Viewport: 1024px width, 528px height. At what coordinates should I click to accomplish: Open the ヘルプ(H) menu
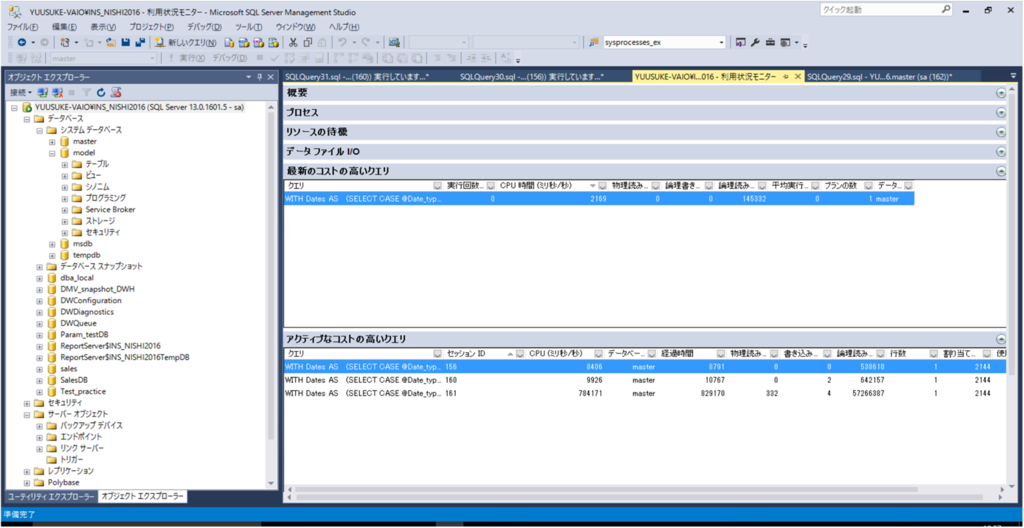click(344, 27)
